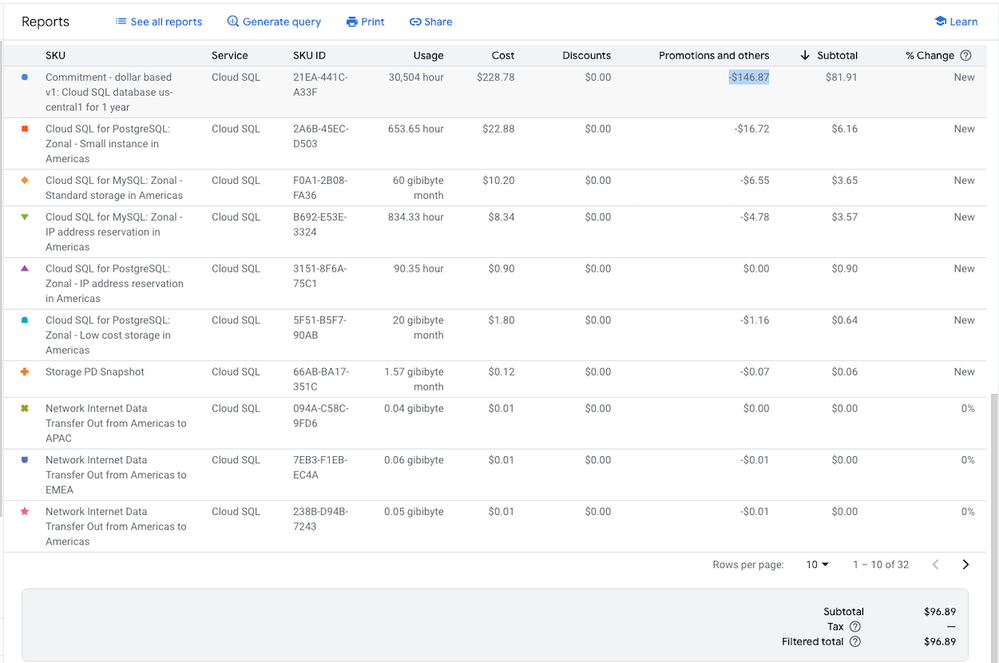Click the 1 – 10 of 32 pagination text
999x663 pixels.
881,564
